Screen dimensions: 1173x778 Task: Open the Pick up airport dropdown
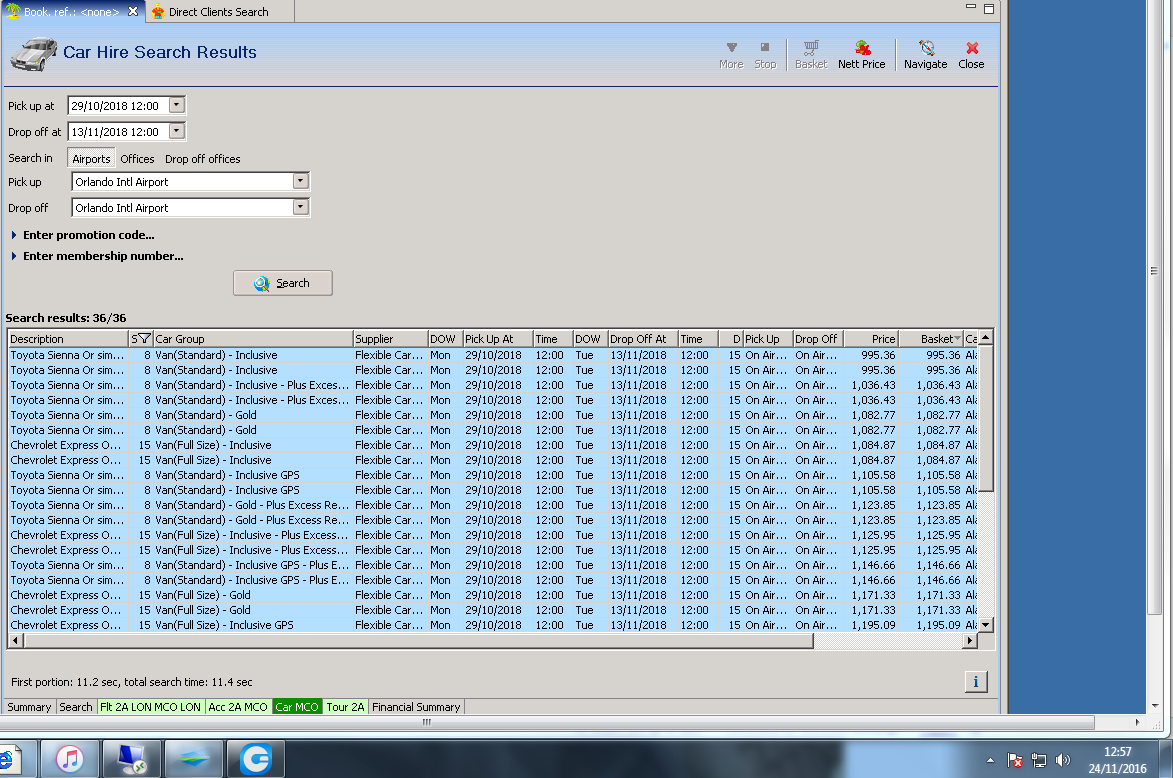(x=300, y=181)
